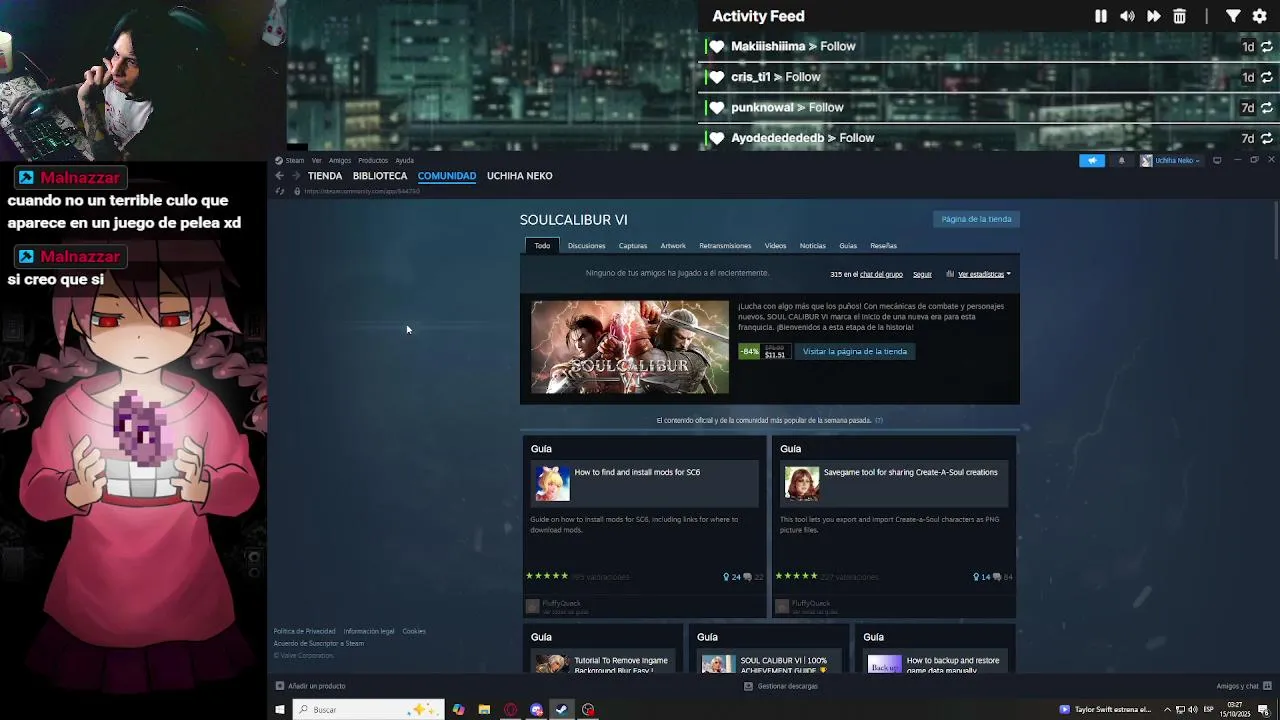Select the Capturas tab

pyautogui.click(x=633, y=246)
